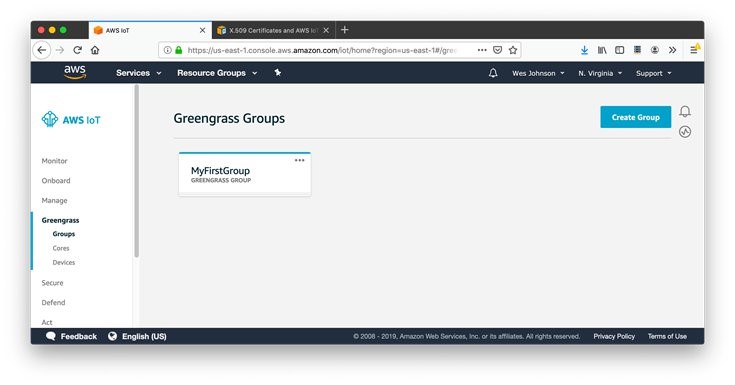Open Onboard in the sidebar
Image resolution: width=735 pixels, height=385 pixels.
56,181
